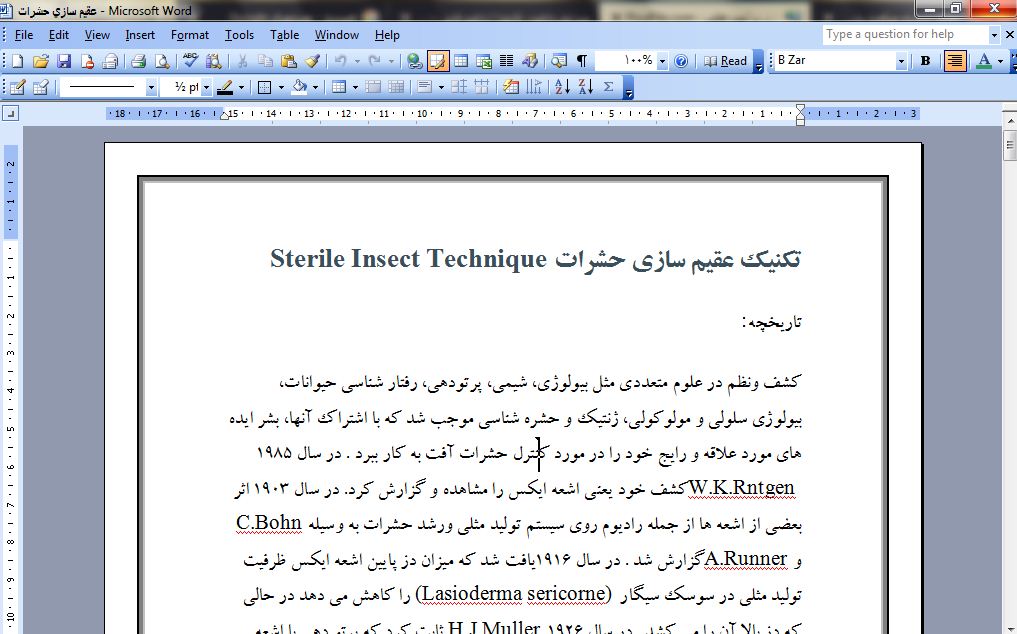Toggle Bold formatting
The image size is (1017, 634).
pyautogui.click(x=925, y=61)
